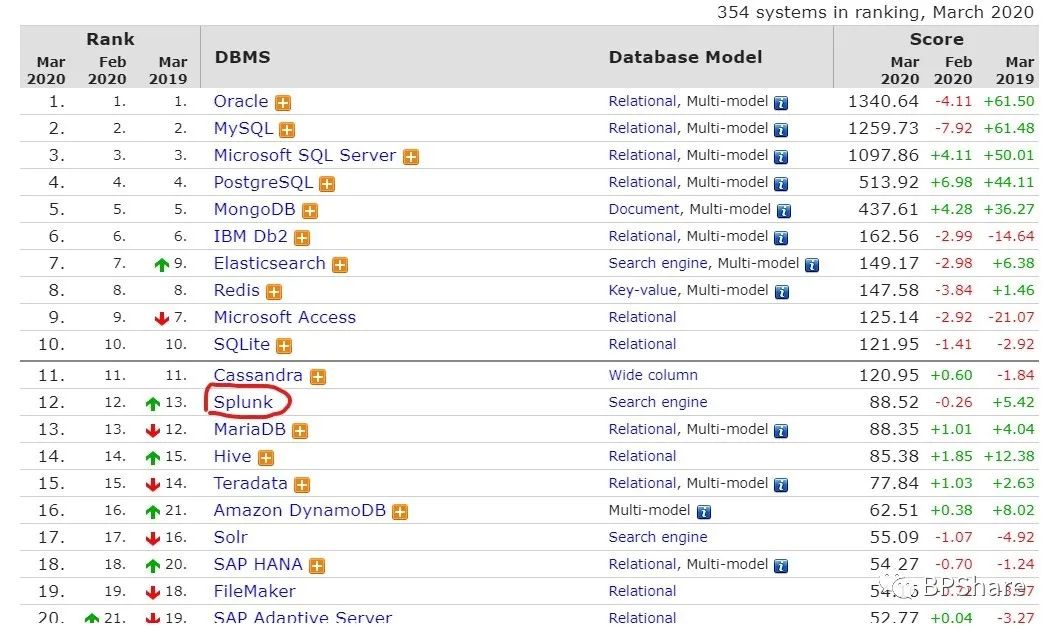Open the Microsoft Access link
The width and height of the screenshot is (1060, 630).
pyautogui.click(x=285, y=317)
